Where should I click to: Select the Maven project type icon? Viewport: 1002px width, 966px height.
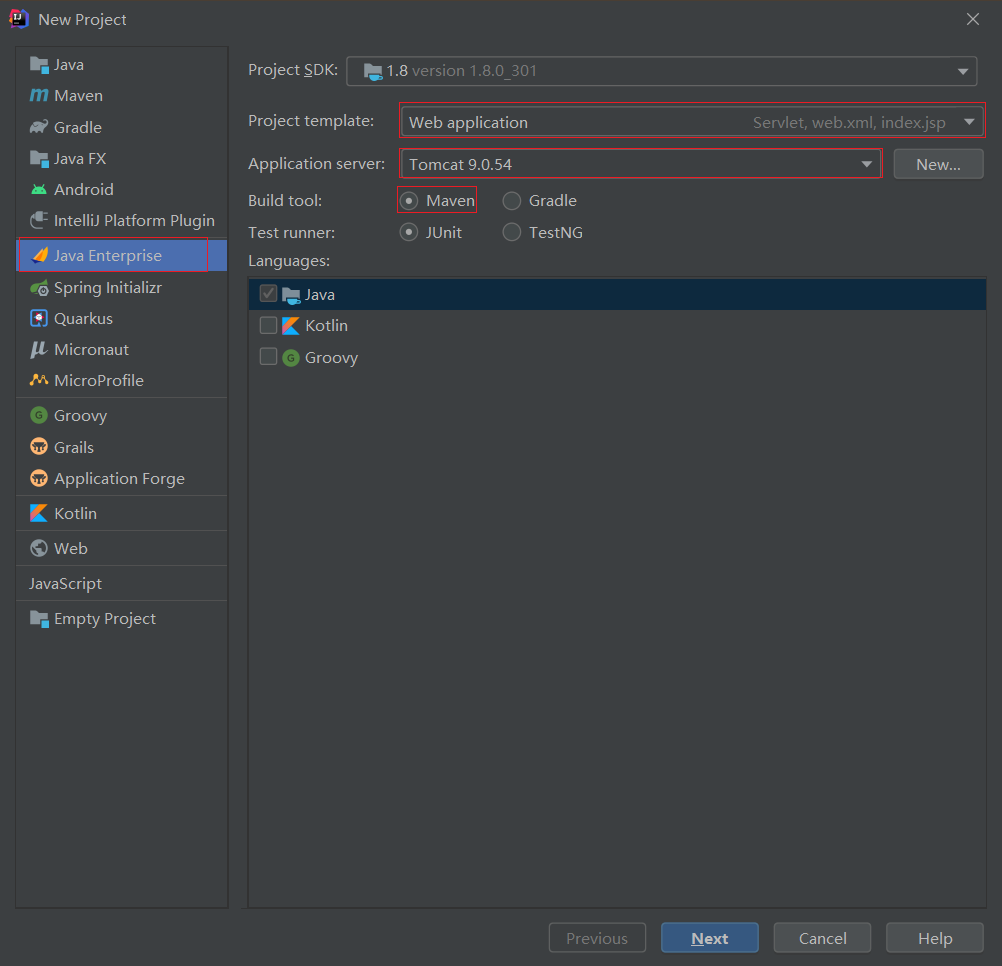(39, 96)
